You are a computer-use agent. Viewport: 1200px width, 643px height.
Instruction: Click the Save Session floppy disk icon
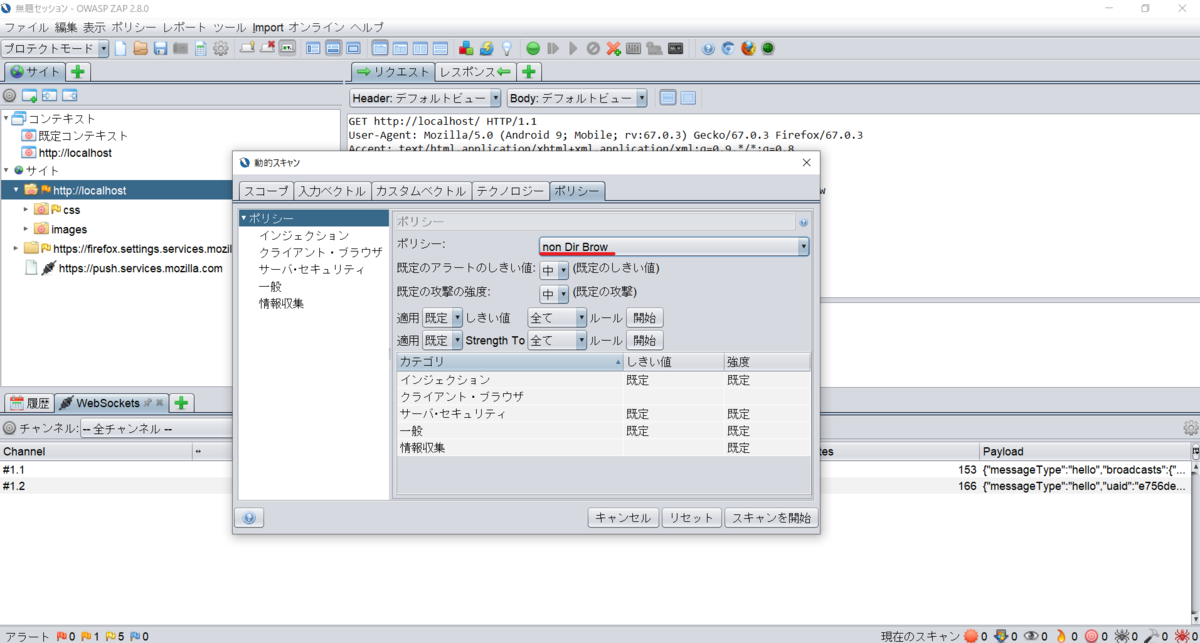[160, 48]
